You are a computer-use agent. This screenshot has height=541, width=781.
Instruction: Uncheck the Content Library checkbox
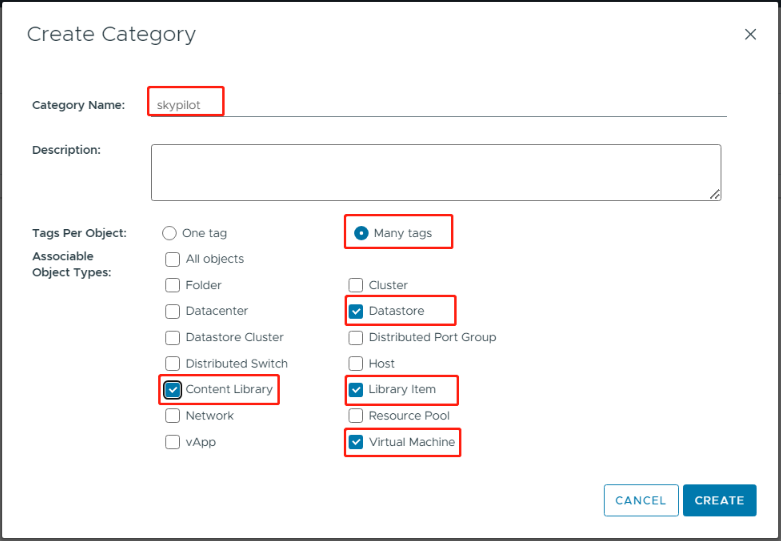172,390
